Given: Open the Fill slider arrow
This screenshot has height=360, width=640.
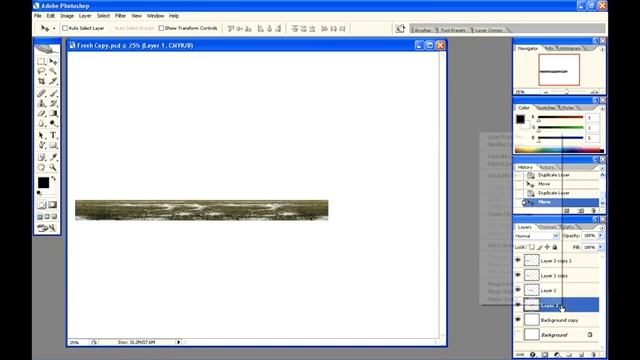Looking at the screenshot, I should pyautogui.click(x=600, y=247).
